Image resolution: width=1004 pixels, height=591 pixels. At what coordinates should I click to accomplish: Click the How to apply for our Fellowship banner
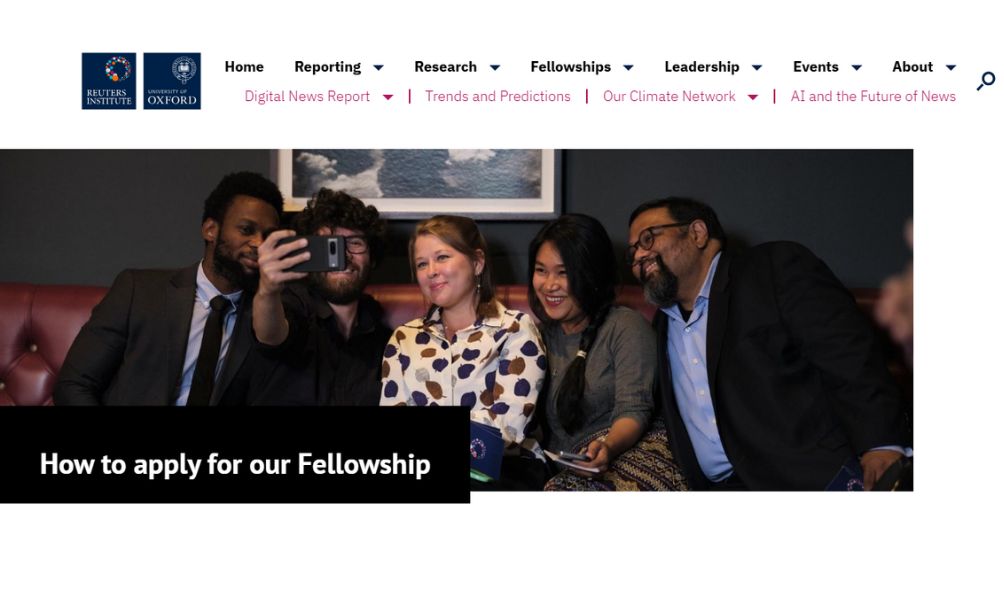click(235, 464)
